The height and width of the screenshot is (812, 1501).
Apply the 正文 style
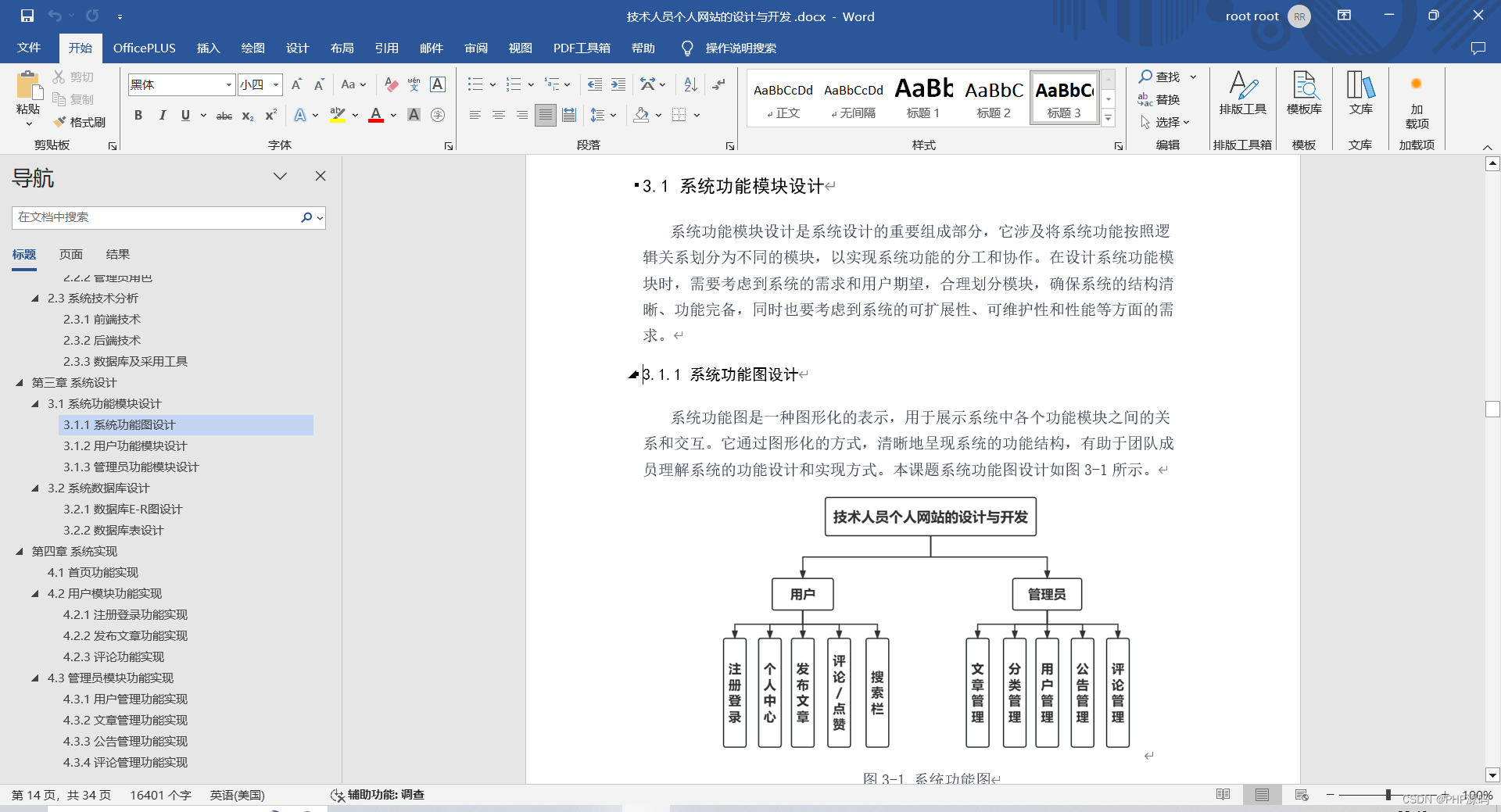[x=783, y=98]
